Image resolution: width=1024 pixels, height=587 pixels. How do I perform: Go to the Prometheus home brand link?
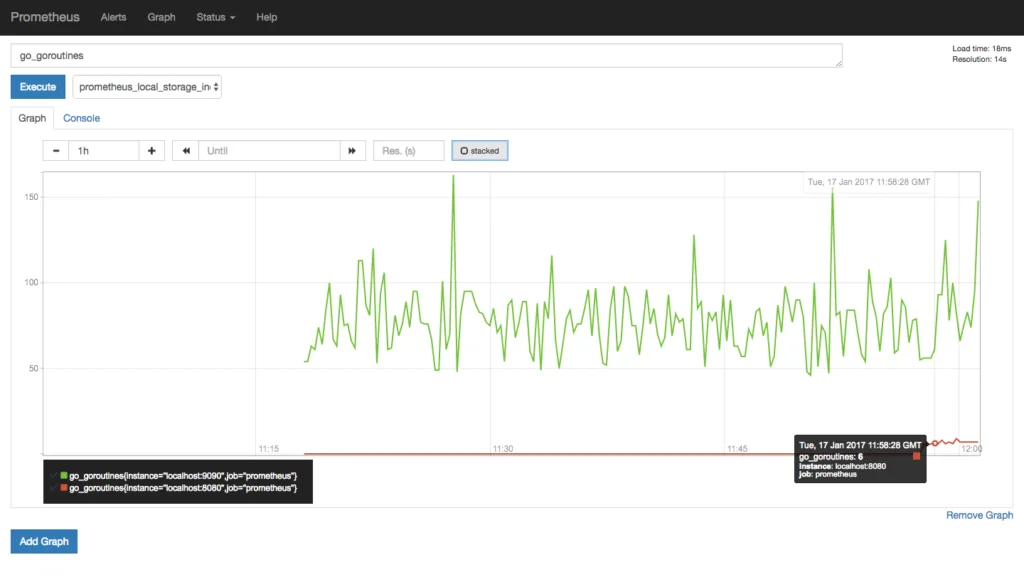(45, 17)
